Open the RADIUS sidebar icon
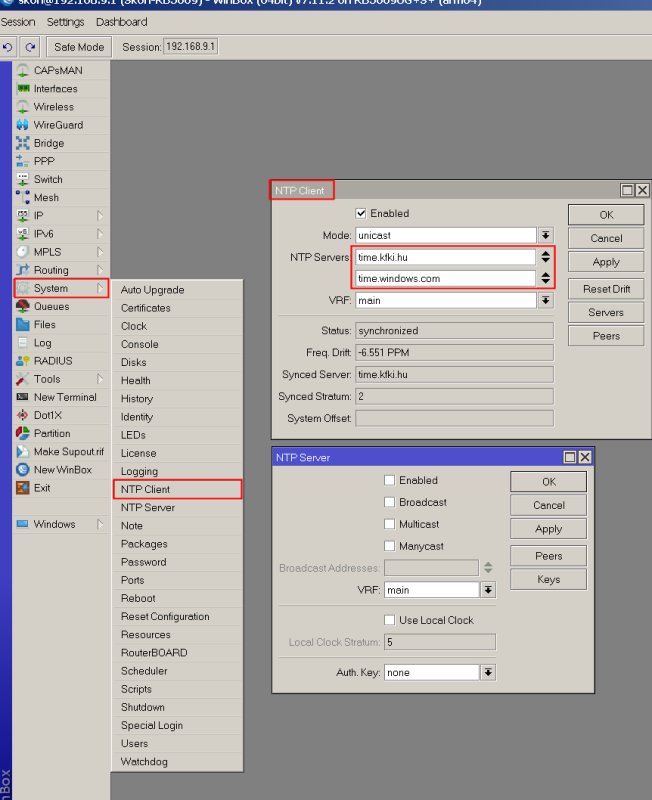Image resolution: width=652 pixels, height=800 pixels. [x=23, y=361]
